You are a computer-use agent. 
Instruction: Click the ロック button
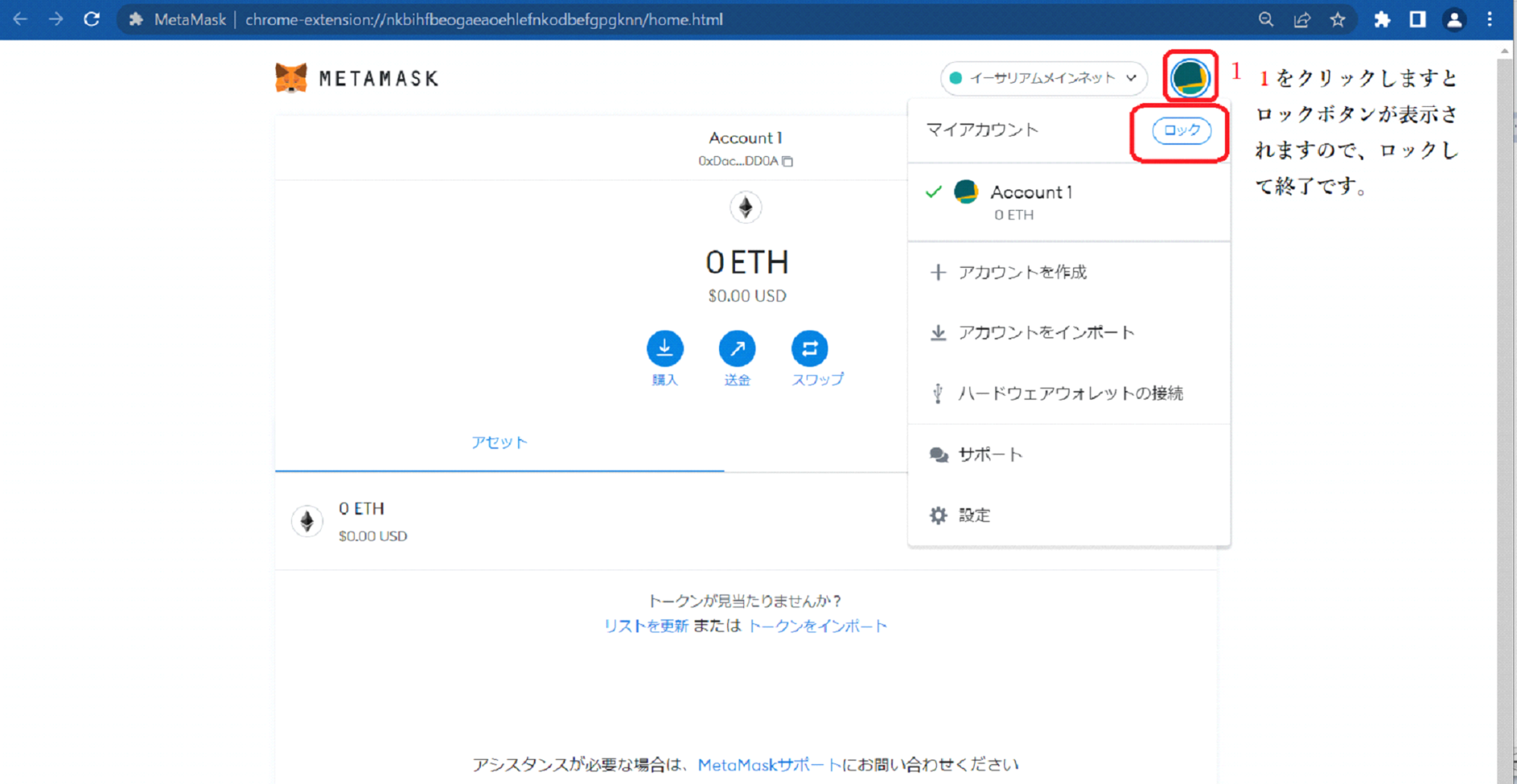point(1182,130)
